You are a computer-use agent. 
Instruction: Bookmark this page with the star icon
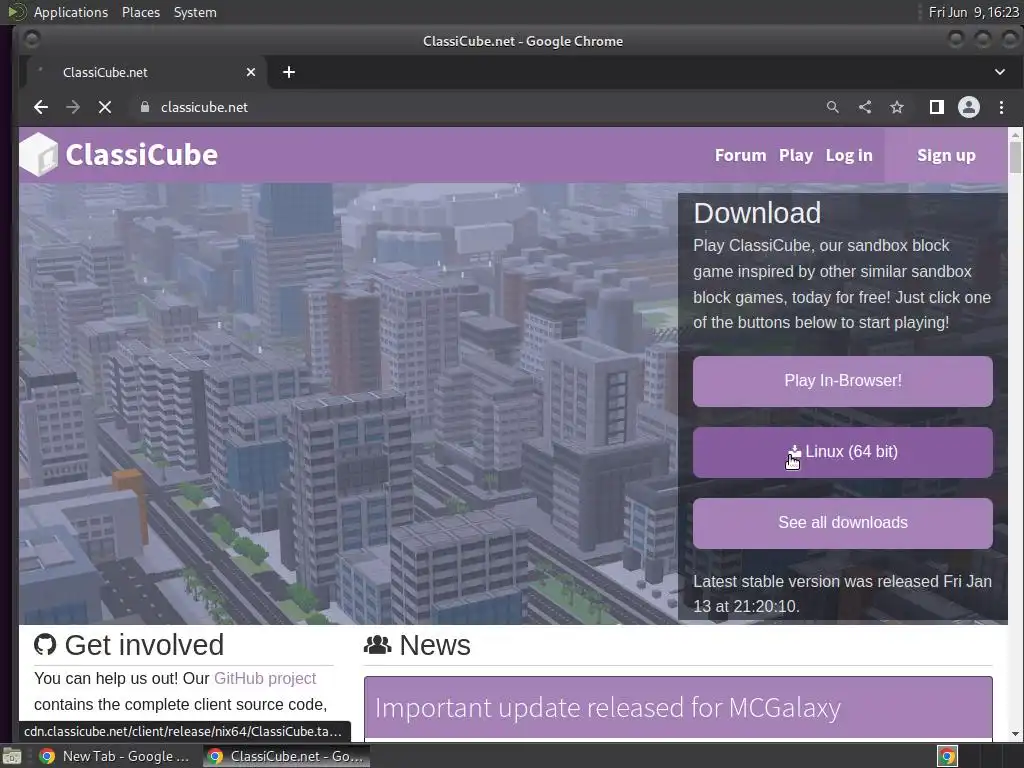coord(897,107)
